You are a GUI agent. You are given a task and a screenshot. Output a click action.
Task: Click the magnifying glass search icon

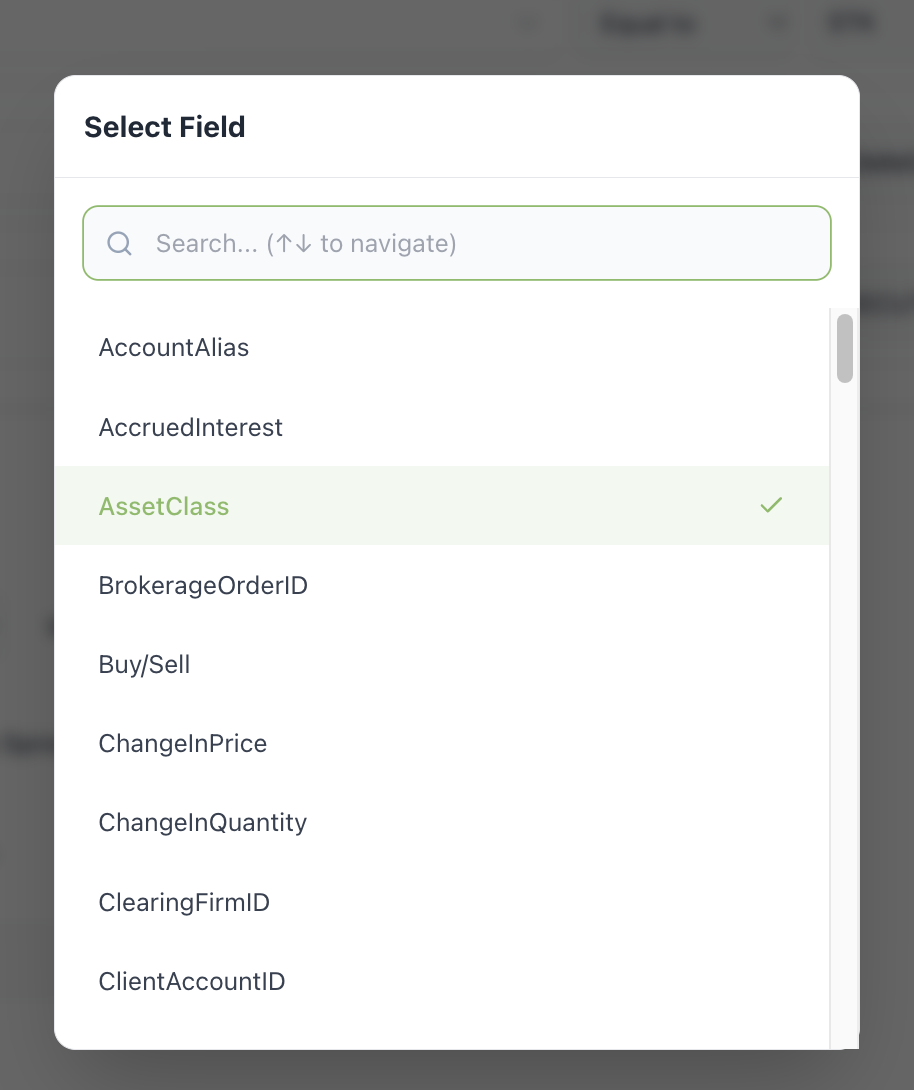(119, 243)
